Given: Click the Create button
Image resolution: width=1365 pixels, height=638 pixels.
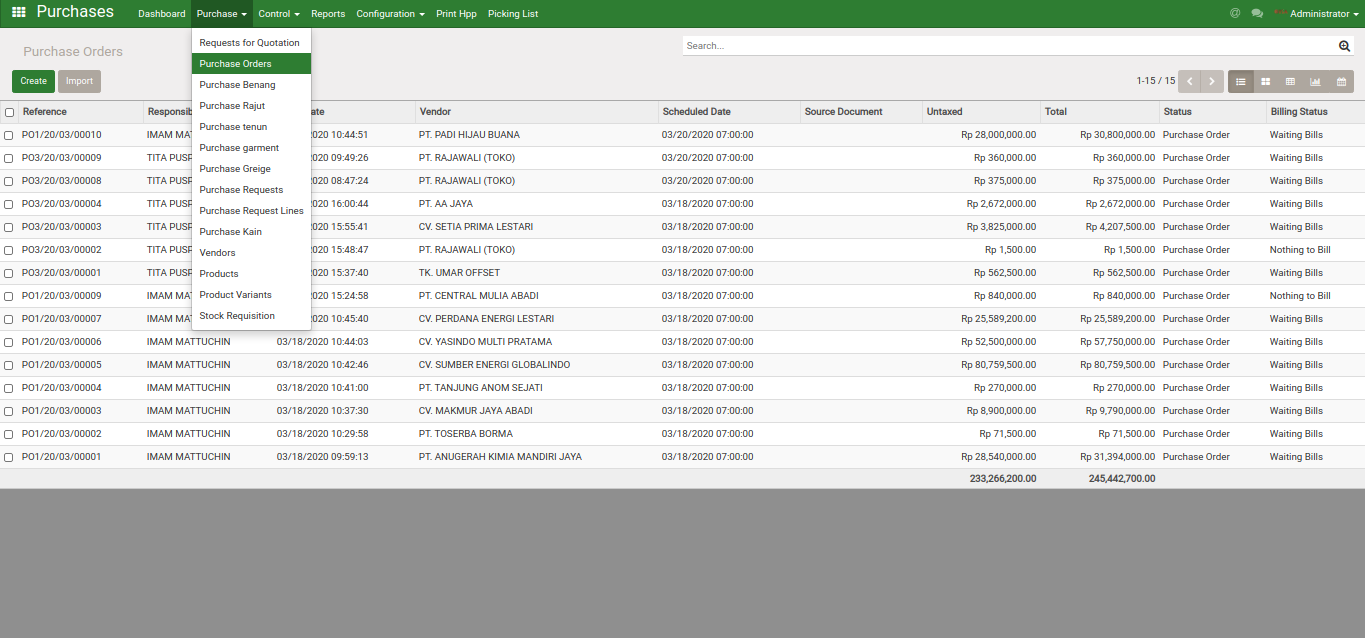Looking at the screenshot, I should click(33, 82).
